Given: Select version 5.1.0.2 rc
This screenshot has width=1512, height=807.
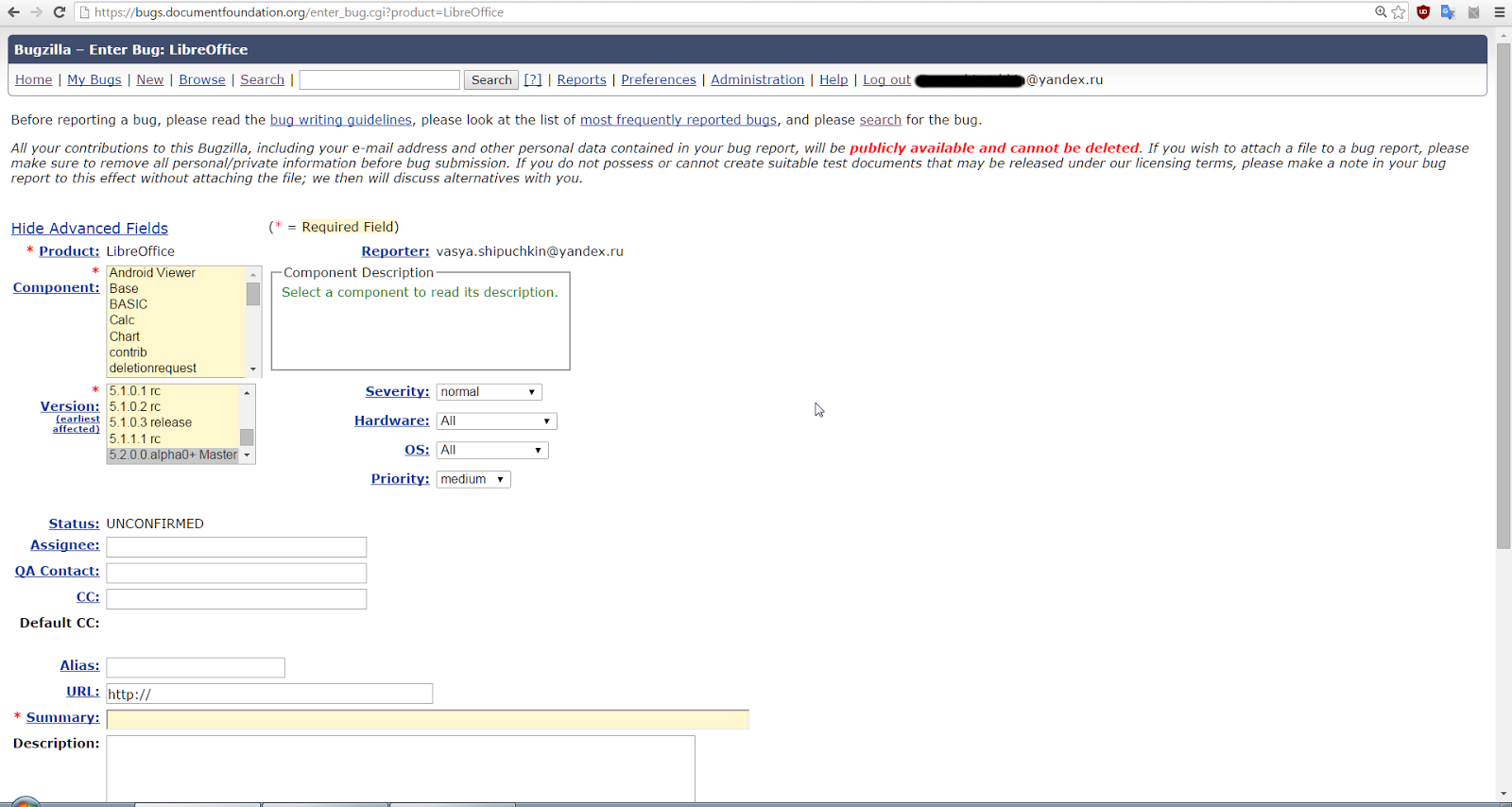Looking at the screenshot, I should coord(173,407).
